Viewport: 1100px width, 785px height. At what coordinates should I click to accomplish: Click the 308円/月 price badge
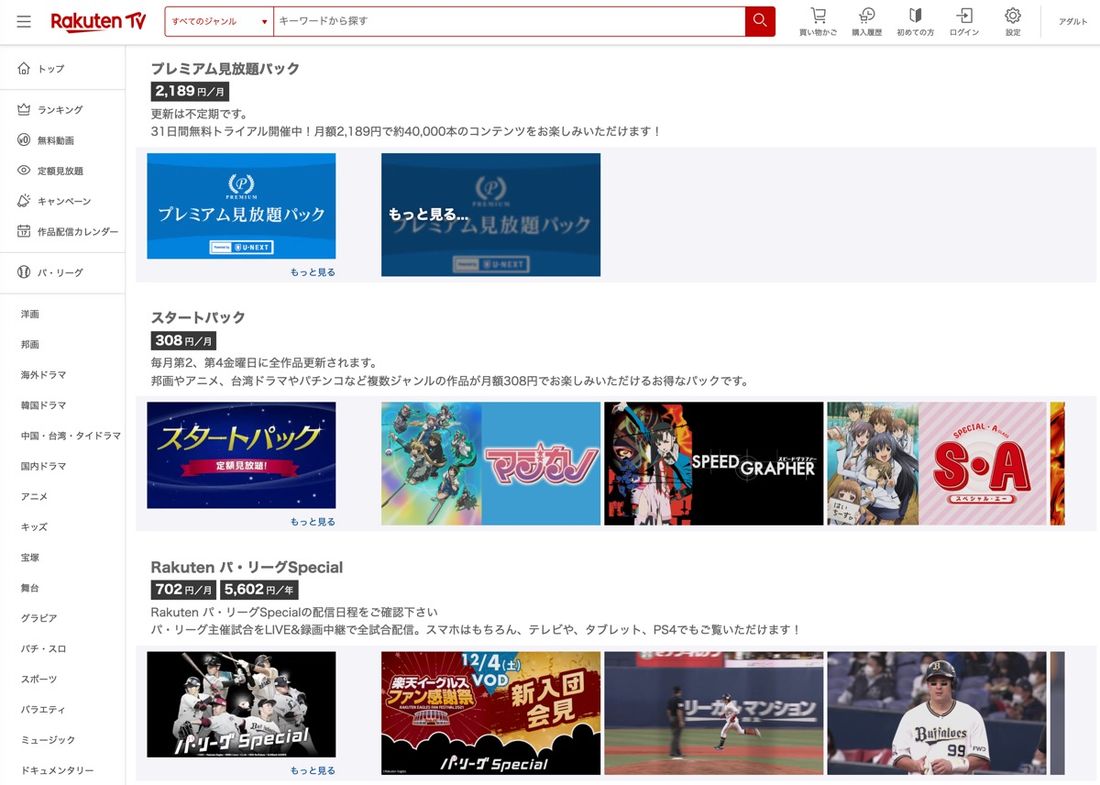coord(183,341)
